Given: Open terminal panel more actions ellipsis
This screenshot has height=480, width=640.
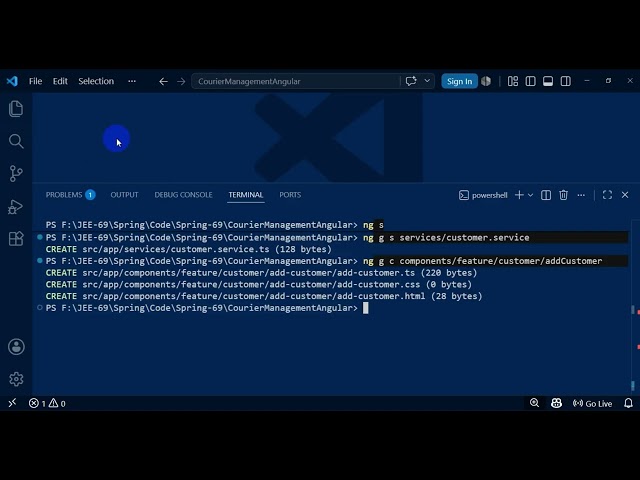Looking at the screenshot, I should tap(581, 195).
